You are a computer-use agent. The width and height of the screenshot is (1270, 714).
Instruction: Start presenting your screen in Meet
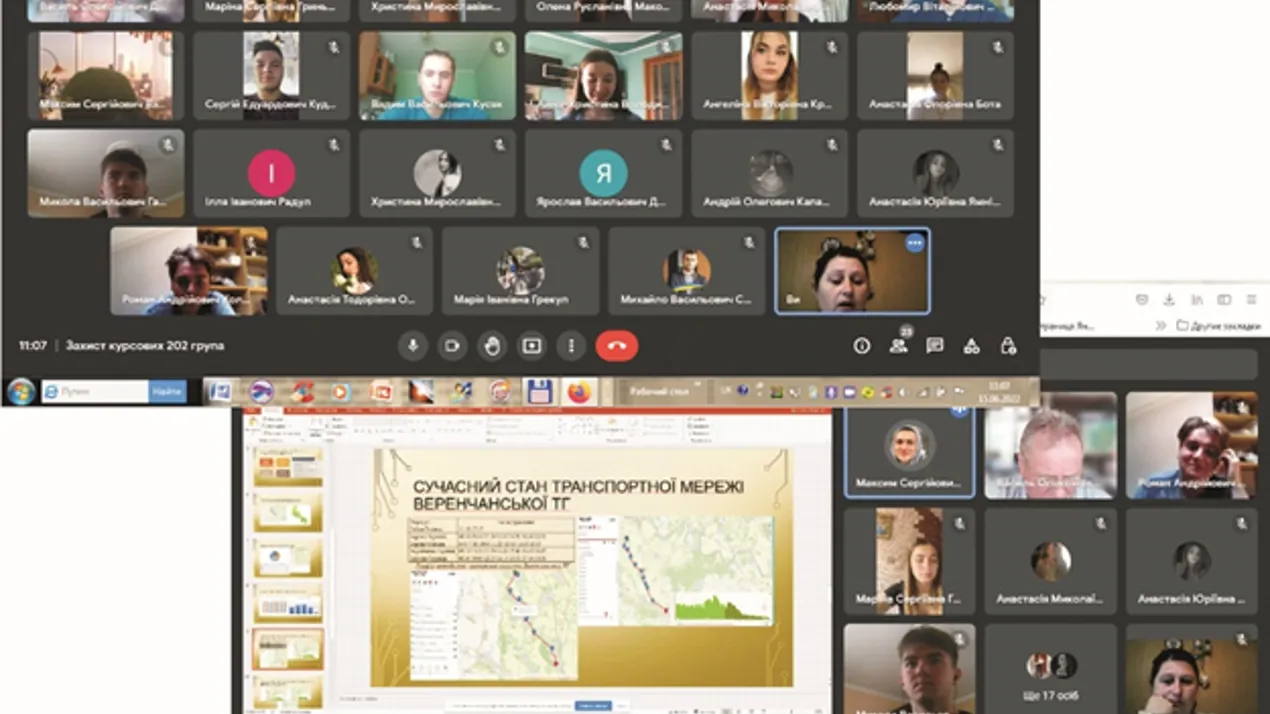532,346
